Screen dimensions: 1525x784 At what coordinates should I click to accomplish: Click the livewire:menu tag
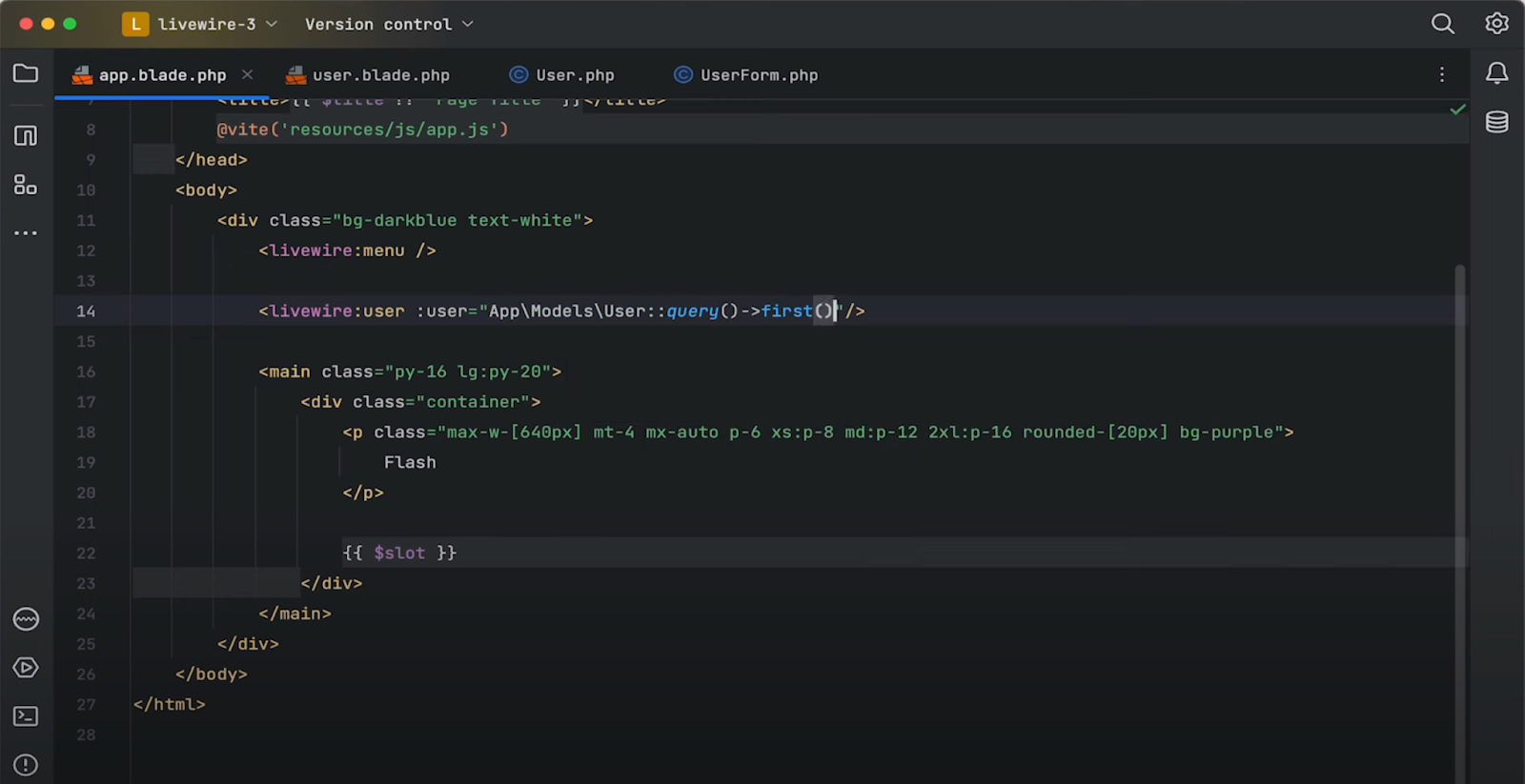tap(347, 251)
